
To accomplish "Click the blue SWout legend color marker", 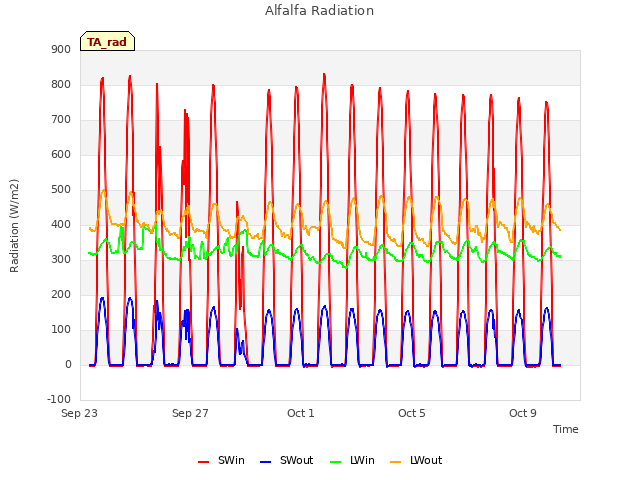I will pyautogui.click(x=265, y=462).
